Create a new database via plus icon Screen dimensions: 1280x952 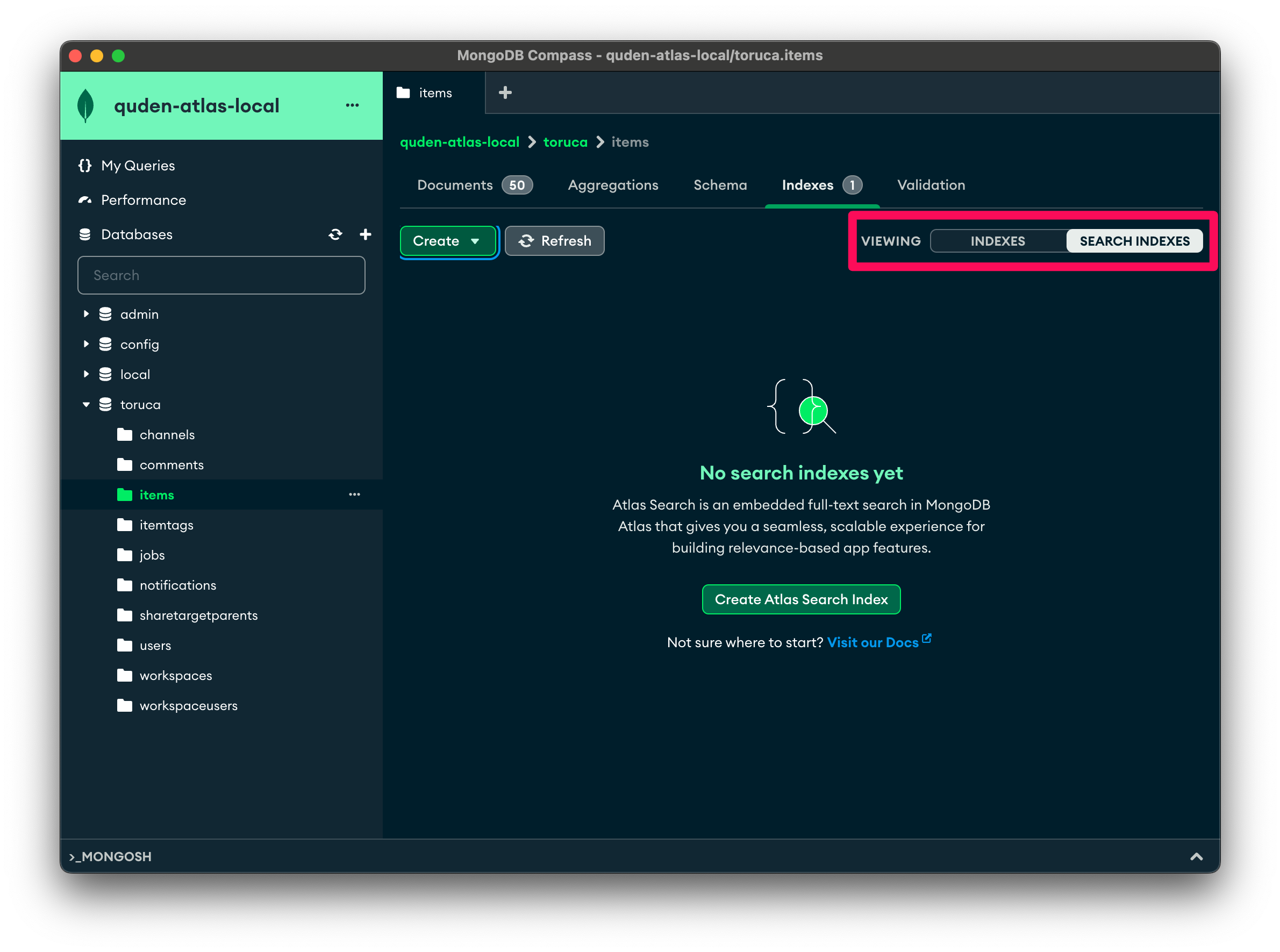366,234
